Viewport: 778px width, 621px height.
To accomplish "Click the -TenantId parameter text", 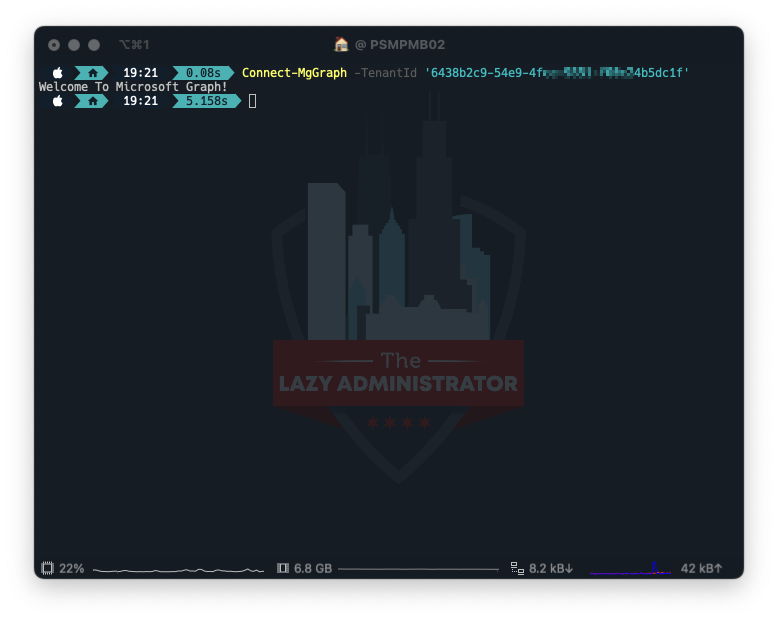I will [x=386, y=73].
